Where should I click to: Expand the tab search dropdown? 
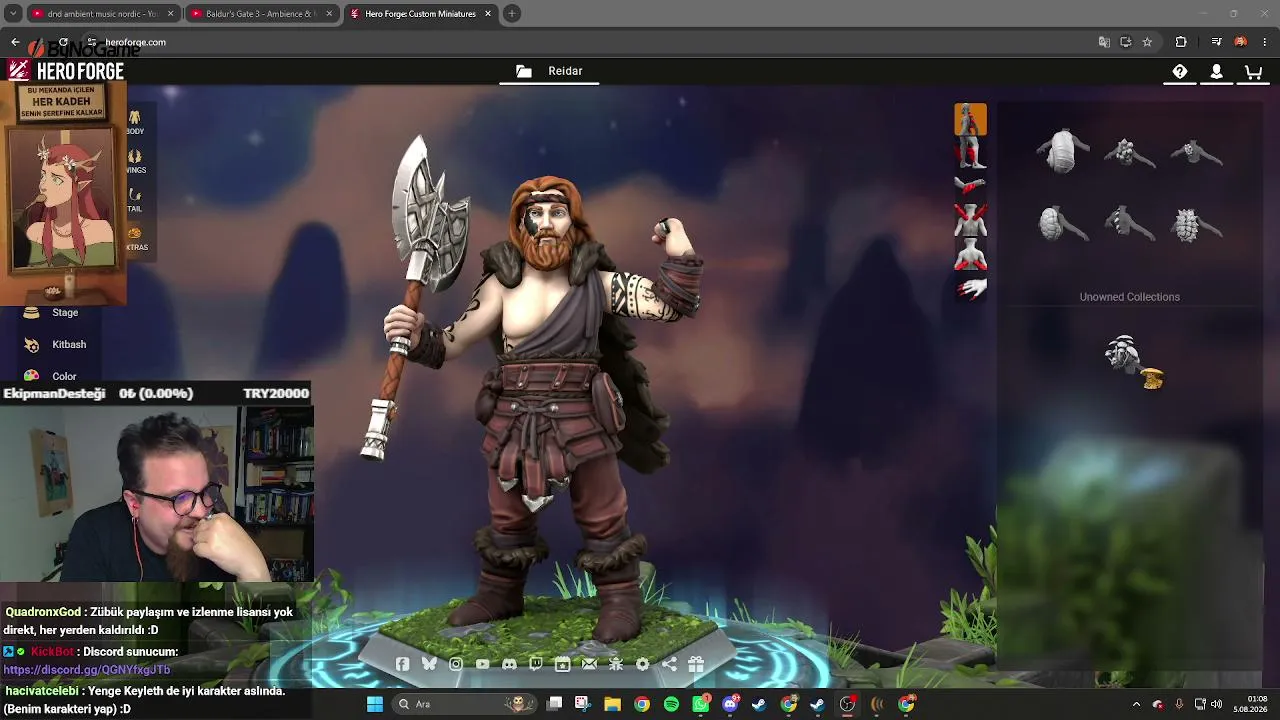[x=13, y=14]
